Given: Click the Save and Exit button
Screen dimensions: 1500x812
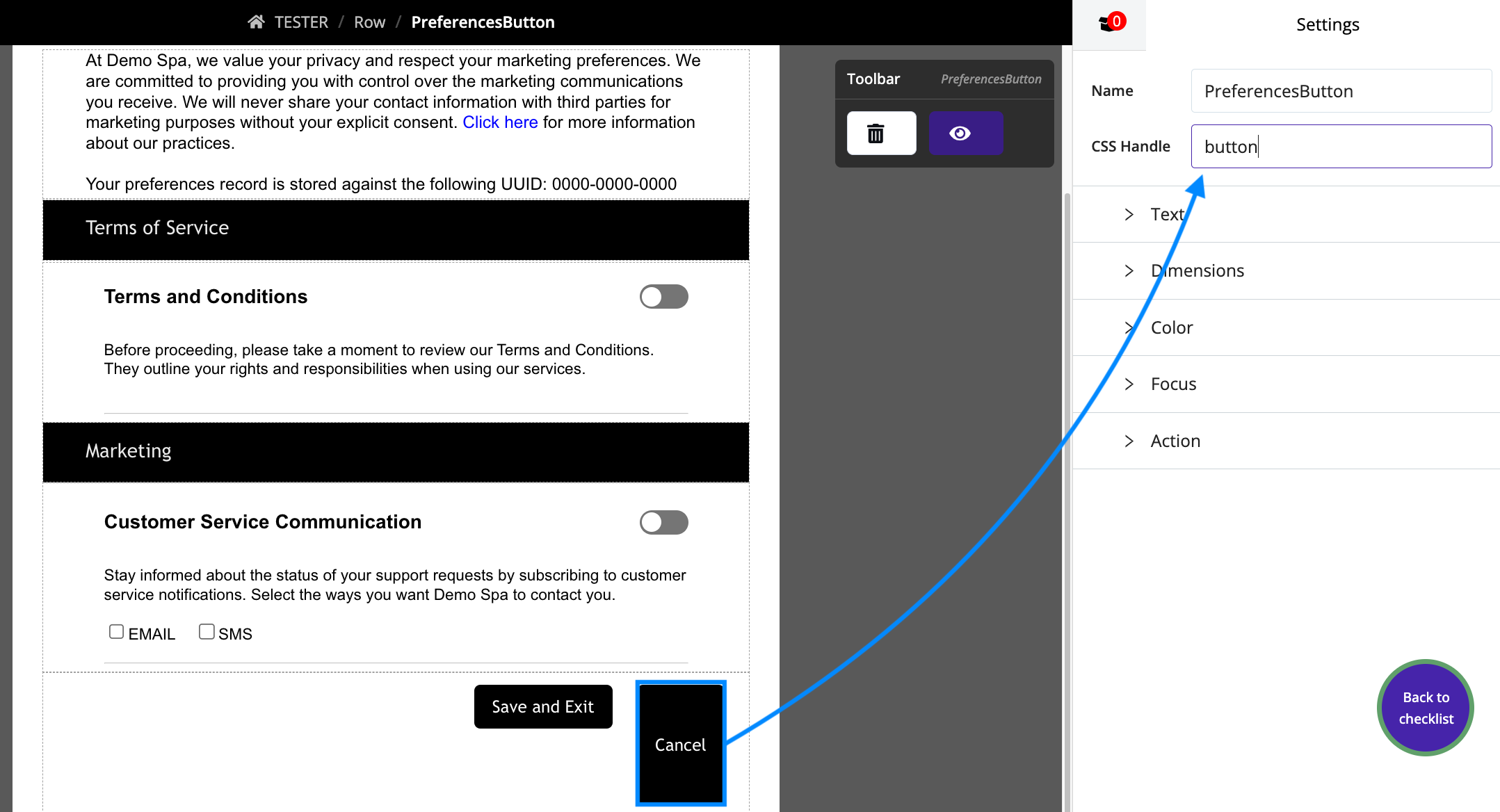Looking at the screenshot, I should pos(543,706).
